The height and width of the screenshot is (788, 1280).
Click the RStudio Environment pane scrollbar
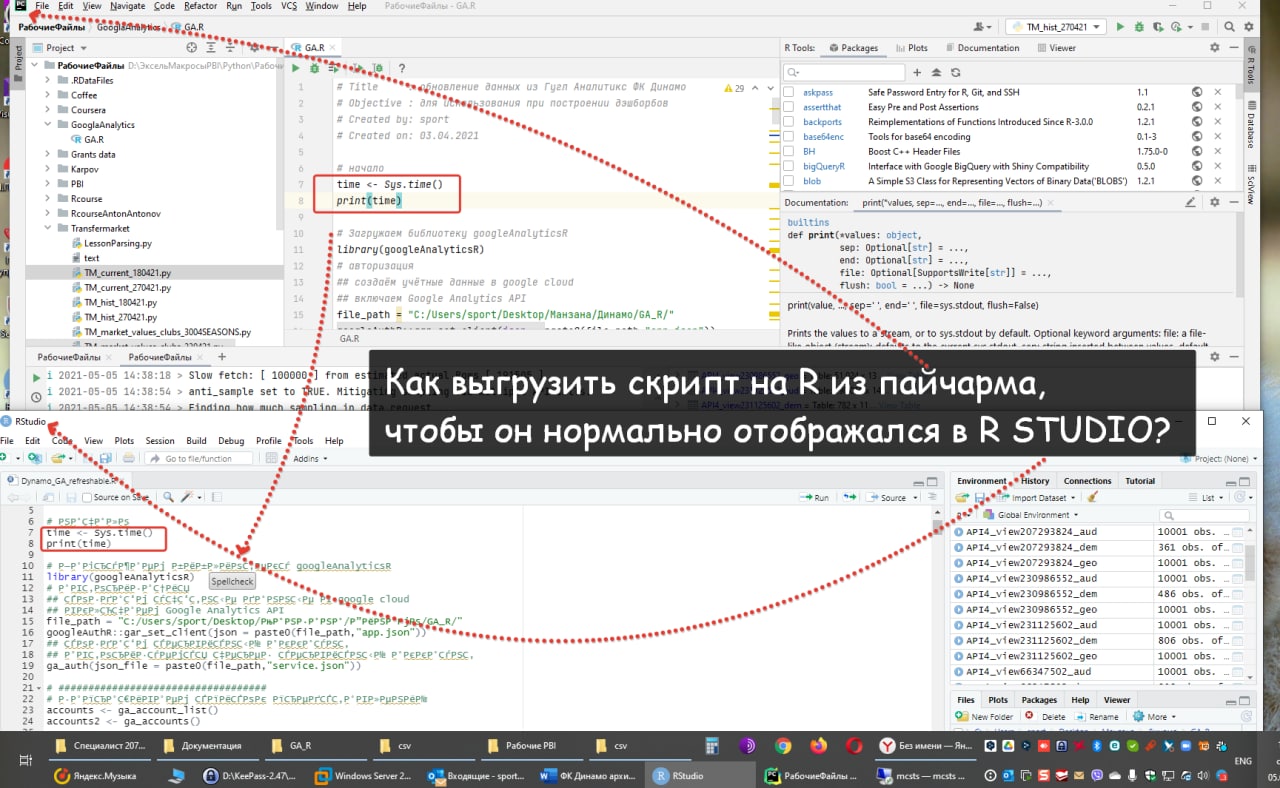(x=1250, y=563)
